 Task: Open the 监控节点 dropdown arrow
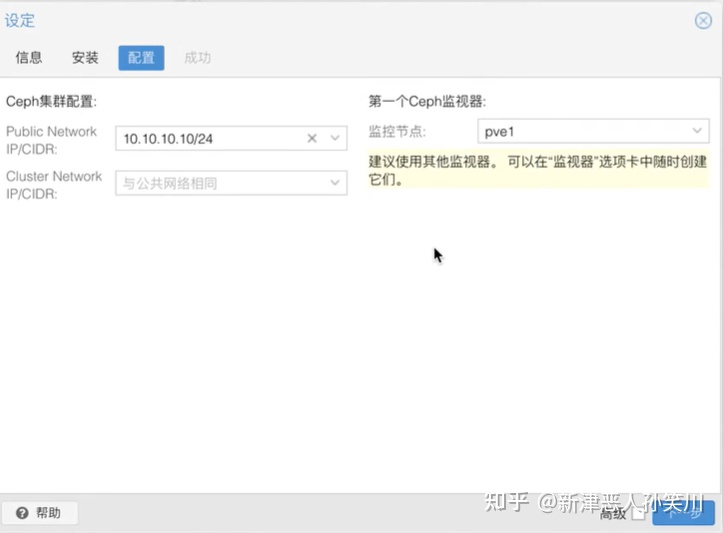pyautogui.click(x=697, y=131)
